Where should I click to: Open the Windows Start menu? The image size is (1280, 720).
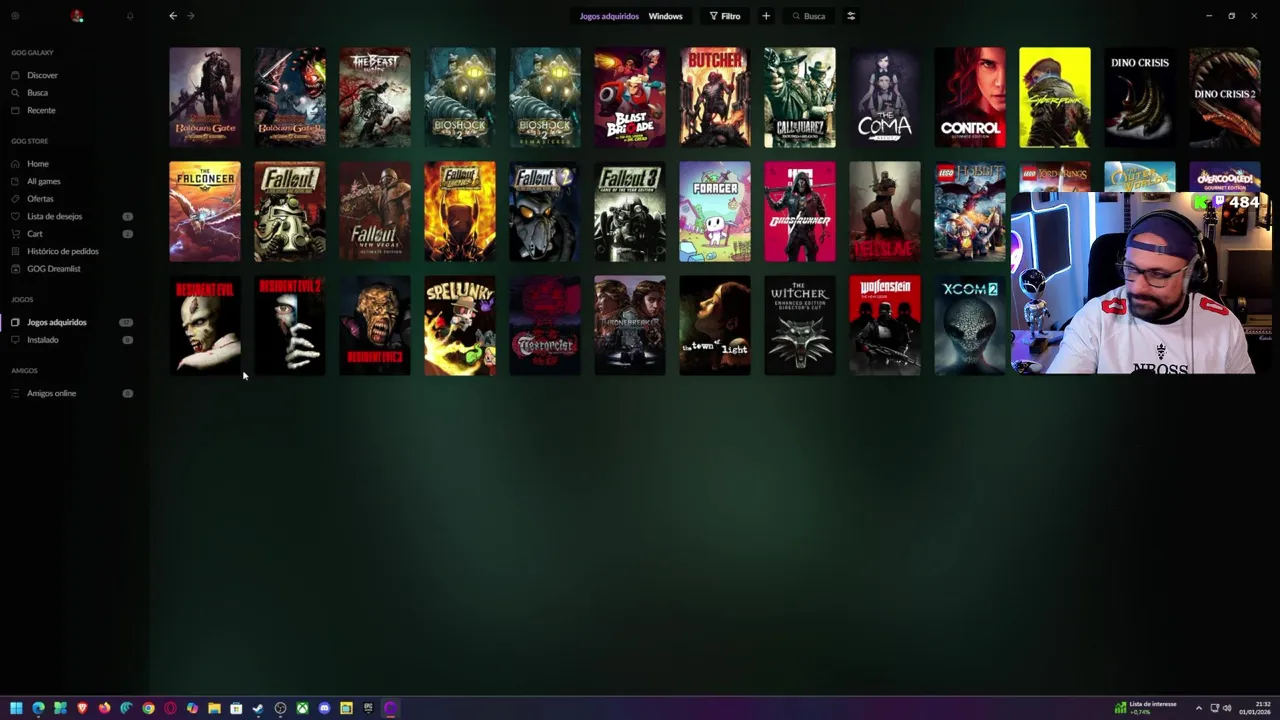(16, 708)
